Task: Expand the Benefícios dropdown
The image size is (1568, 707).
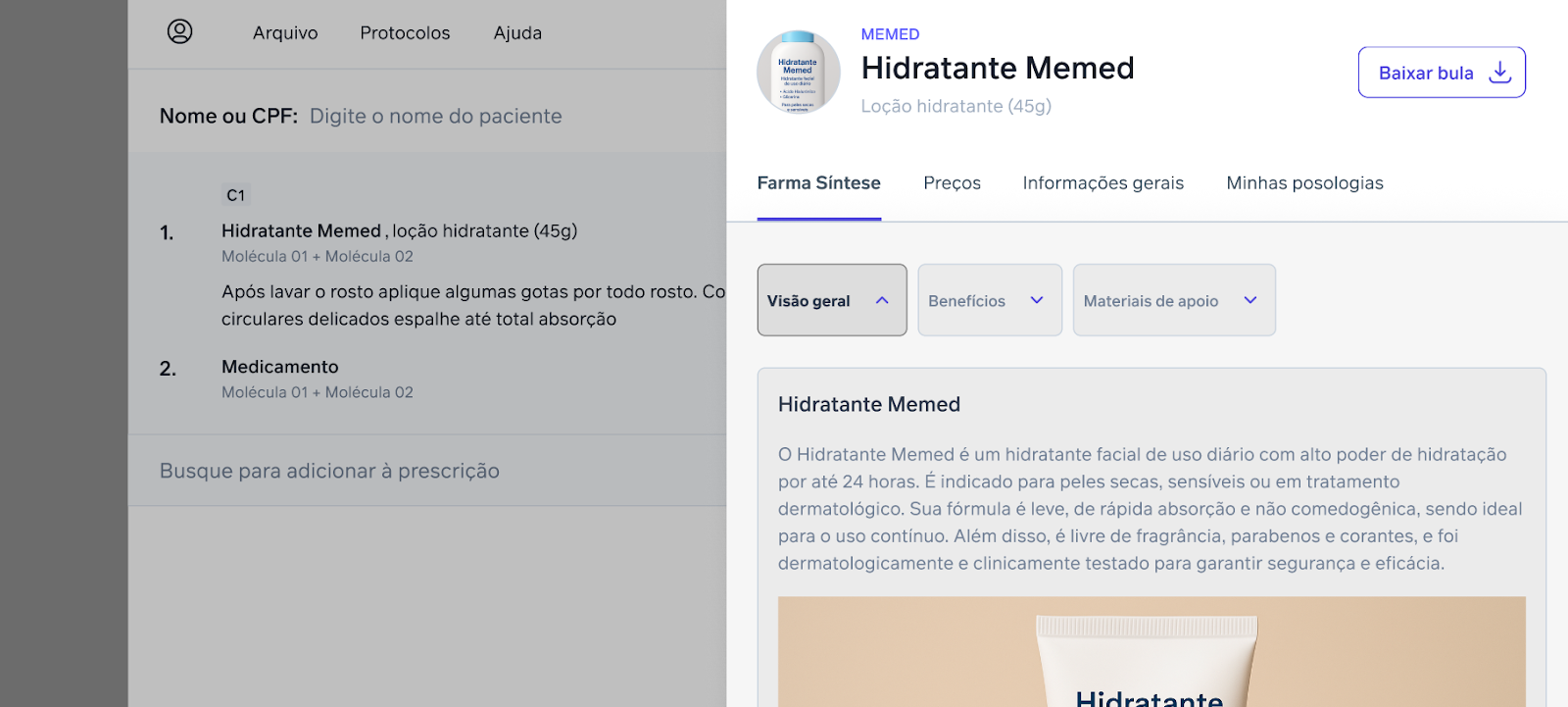Action: [990, 300]
